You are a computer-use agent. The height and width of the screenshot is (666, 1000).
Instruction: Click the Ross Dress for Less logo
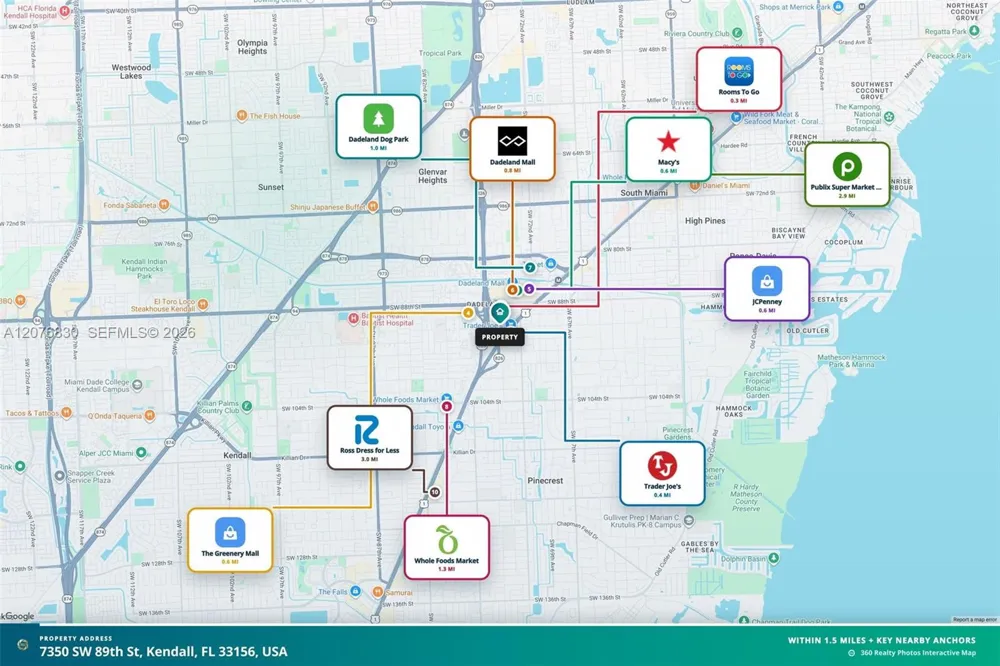click(367, 429)
